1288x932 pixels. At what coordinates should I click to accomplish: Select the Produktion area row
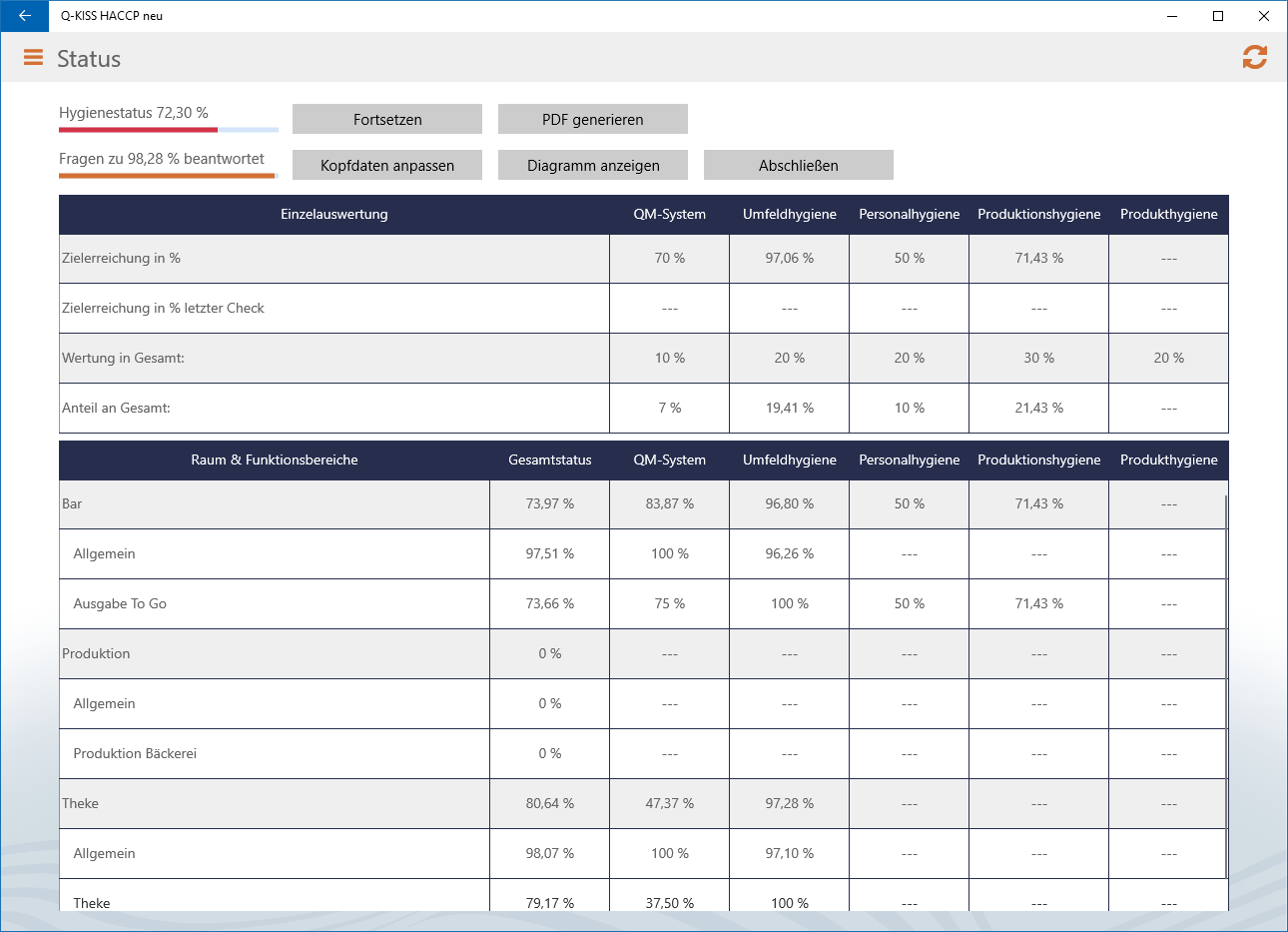click(x=642, y=653)
